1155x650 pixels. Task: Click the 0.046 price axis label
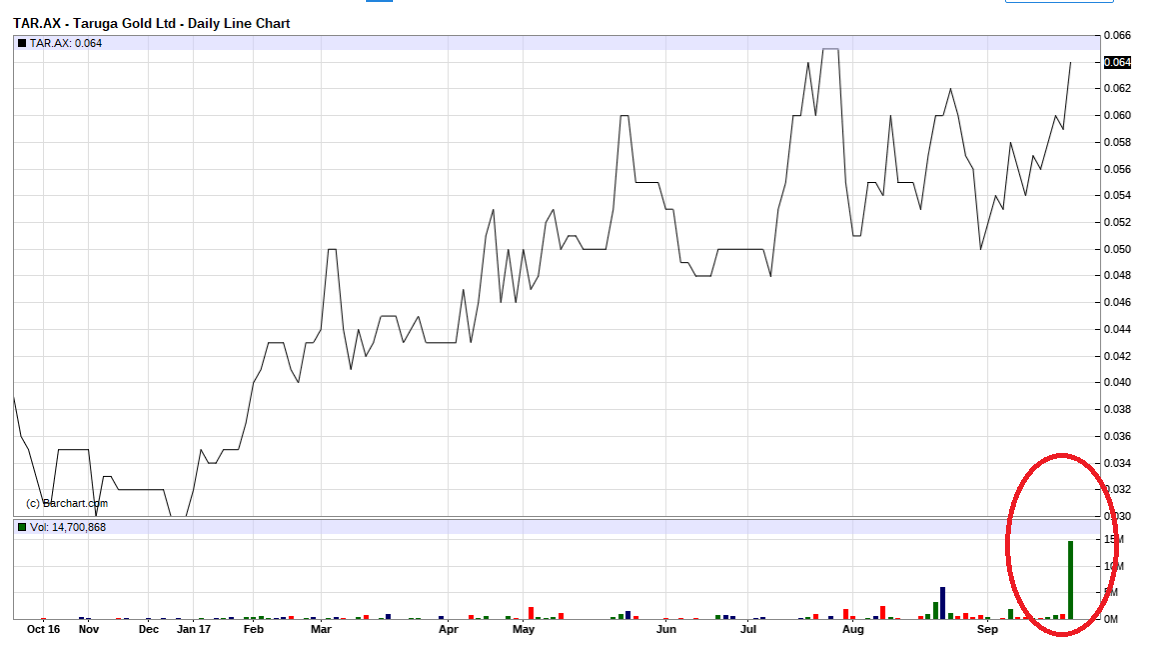point(1117,302)
